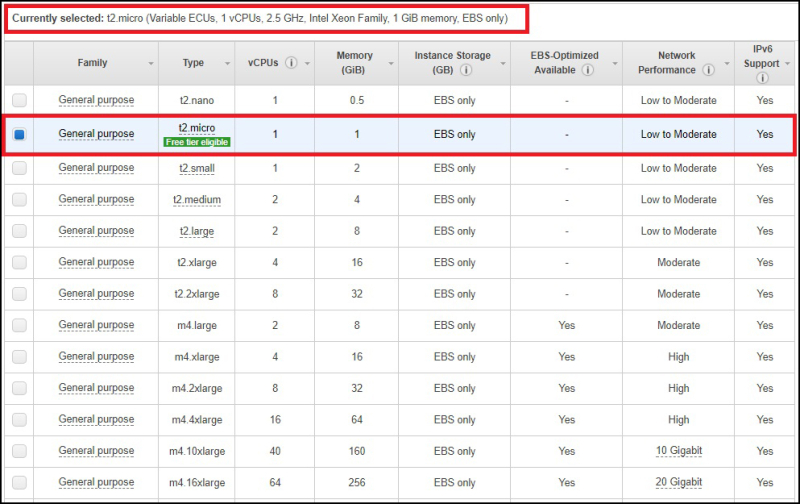Click the Family column header label

(92, 63)
